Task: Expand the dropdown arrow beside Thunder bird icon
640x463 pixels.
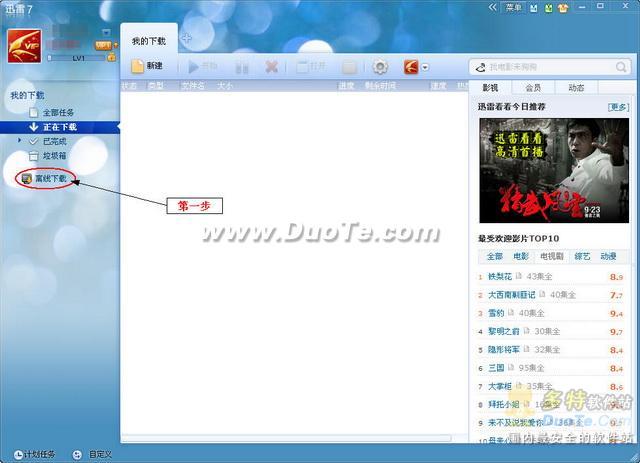Action: [425, 67]
